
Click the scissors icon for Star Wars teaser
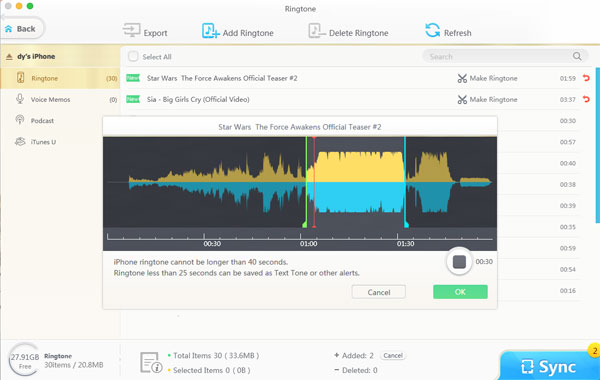(462, 78)
